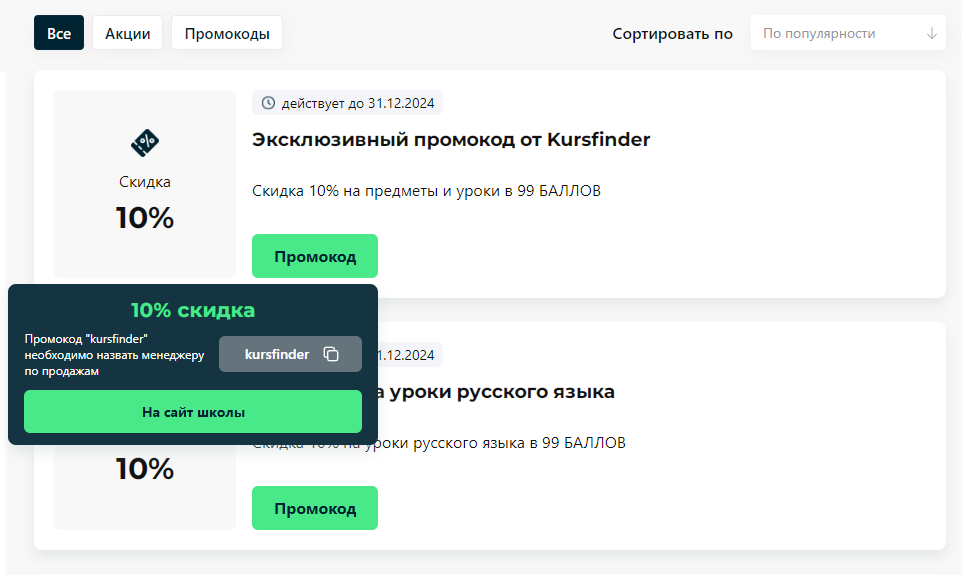Viewport: 962px width, 575px height.
Task: Click Промокод button for русского языка offer
Action: pos(315,508)
